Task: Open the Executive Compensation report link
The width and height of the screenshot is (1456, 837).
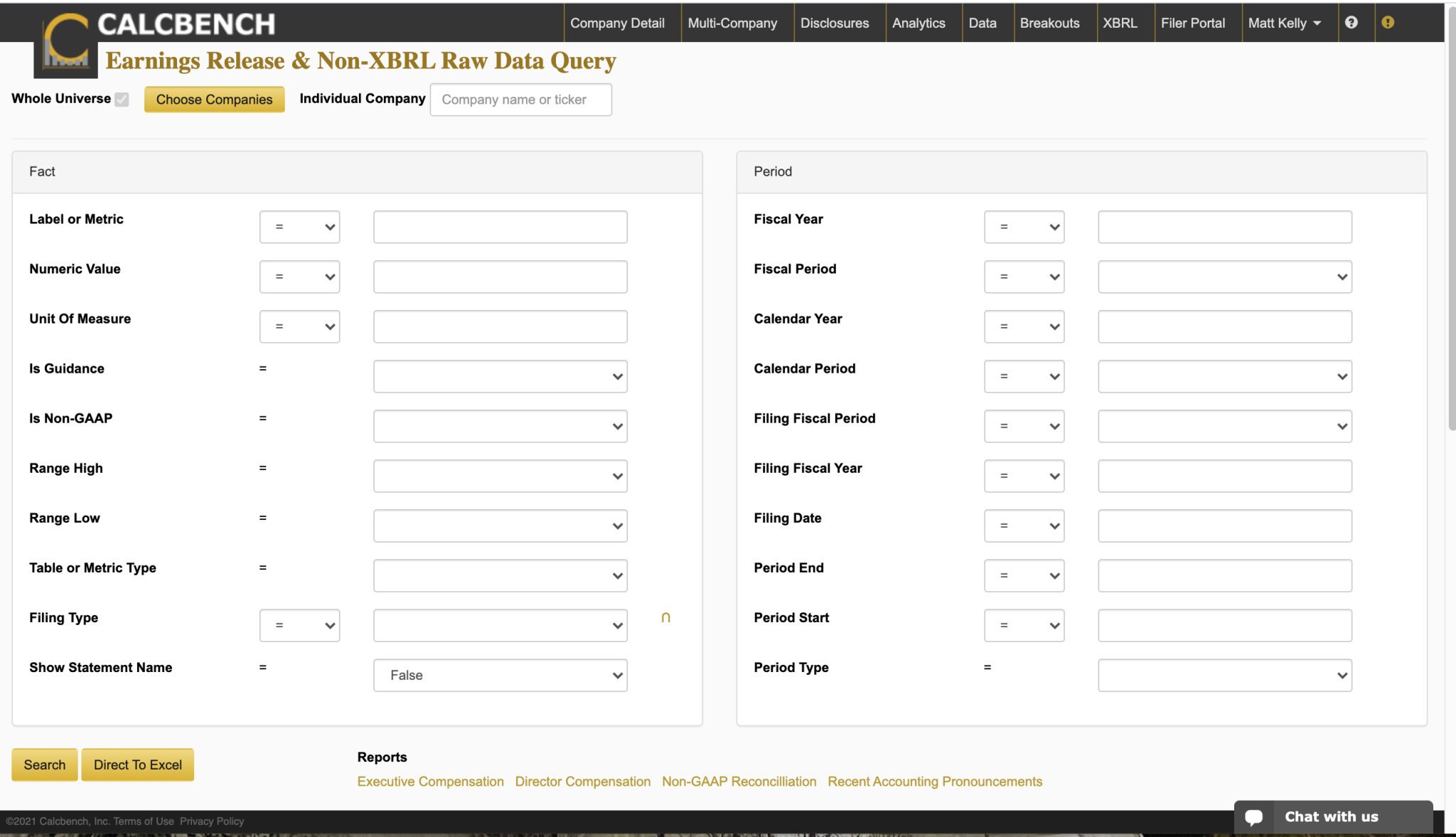Action: pos(430,782)
